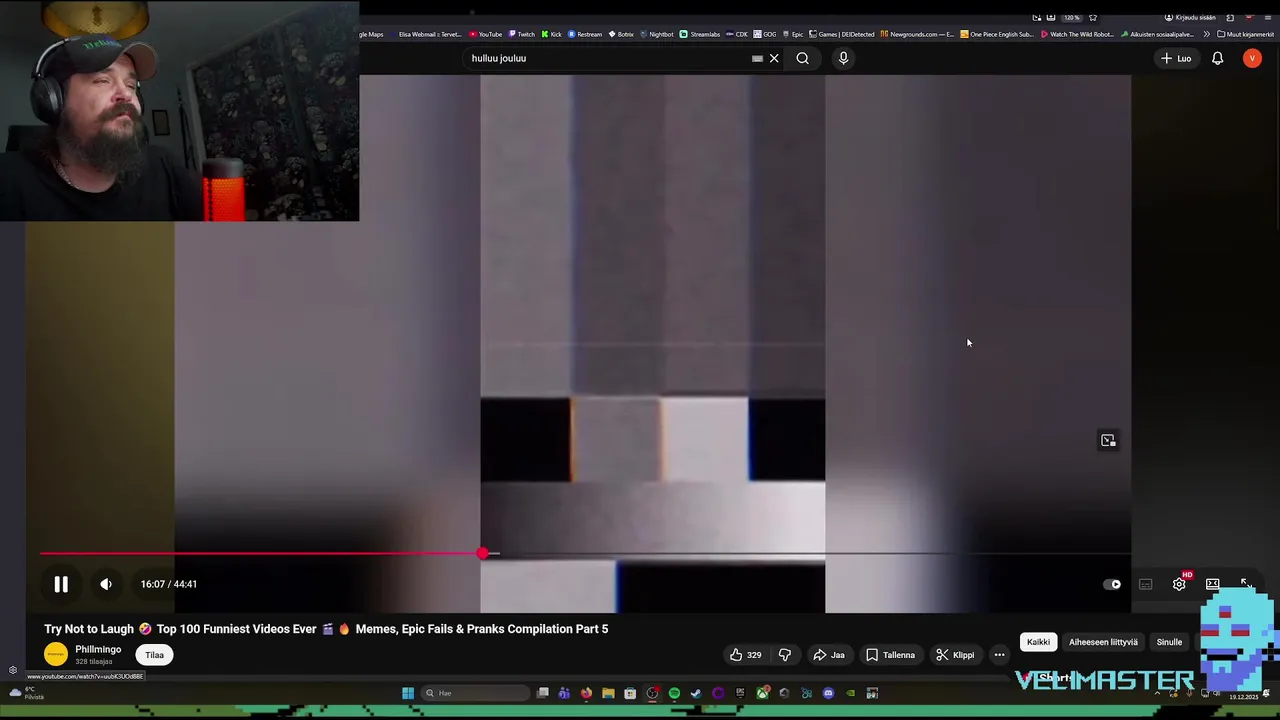Open the YouTube notifications bell
The height and width of the screenshot is (720, 1280).
1217,58
